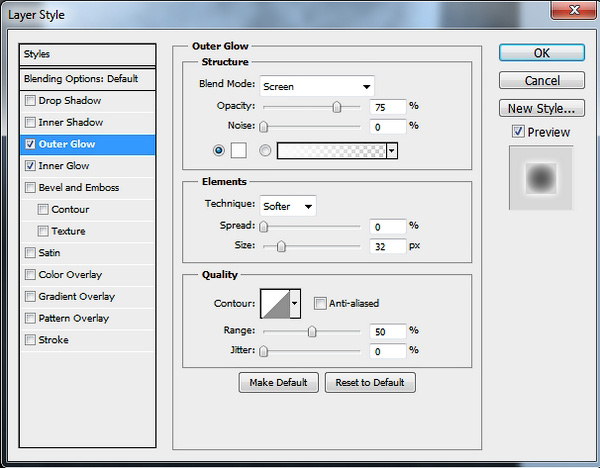Screen dimensions: 600x468
Task: Select the gradient glow radio button
Action: (x=265, y=150)
